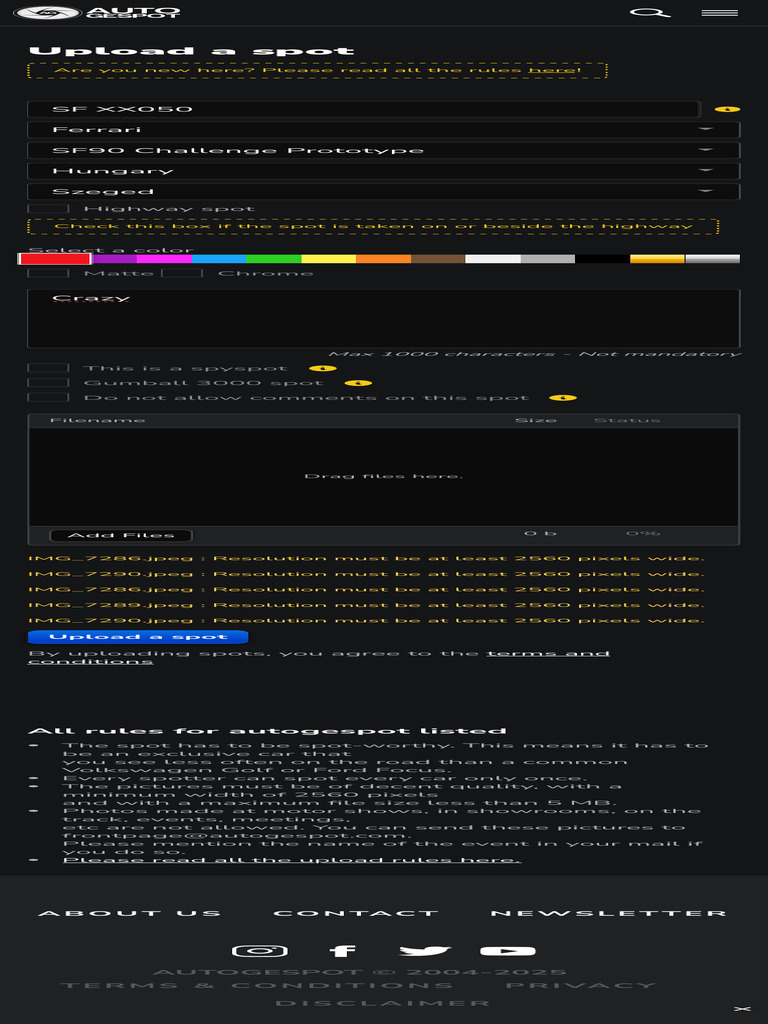Click the Drag files here area

point(383,477)
